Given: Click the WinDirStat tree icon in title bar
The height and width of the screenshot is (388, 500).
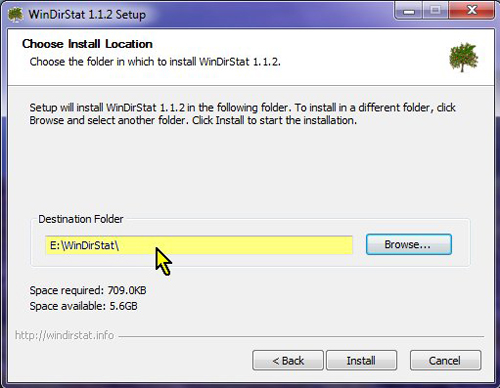Looking at the screenshot, I should click(x=15, y=15).
